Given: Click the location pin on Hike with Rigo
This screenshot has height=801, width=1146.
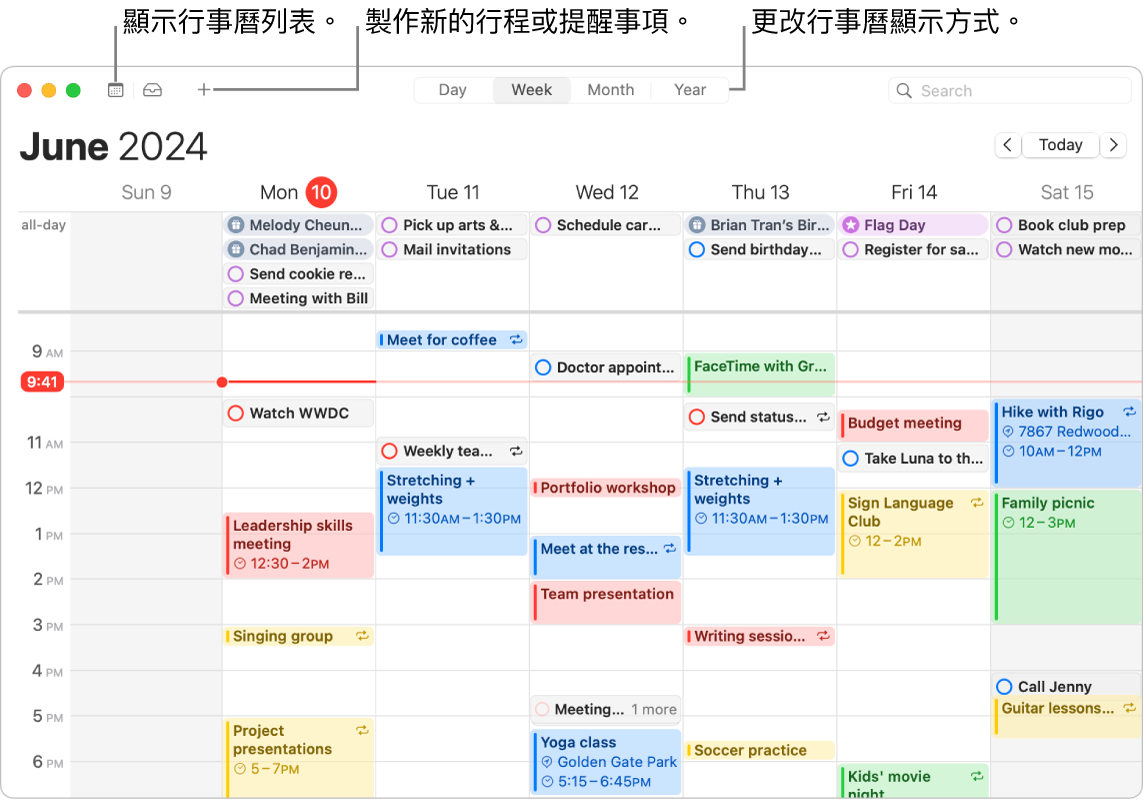Looking at the screenshot, I should pos(1008,430).
